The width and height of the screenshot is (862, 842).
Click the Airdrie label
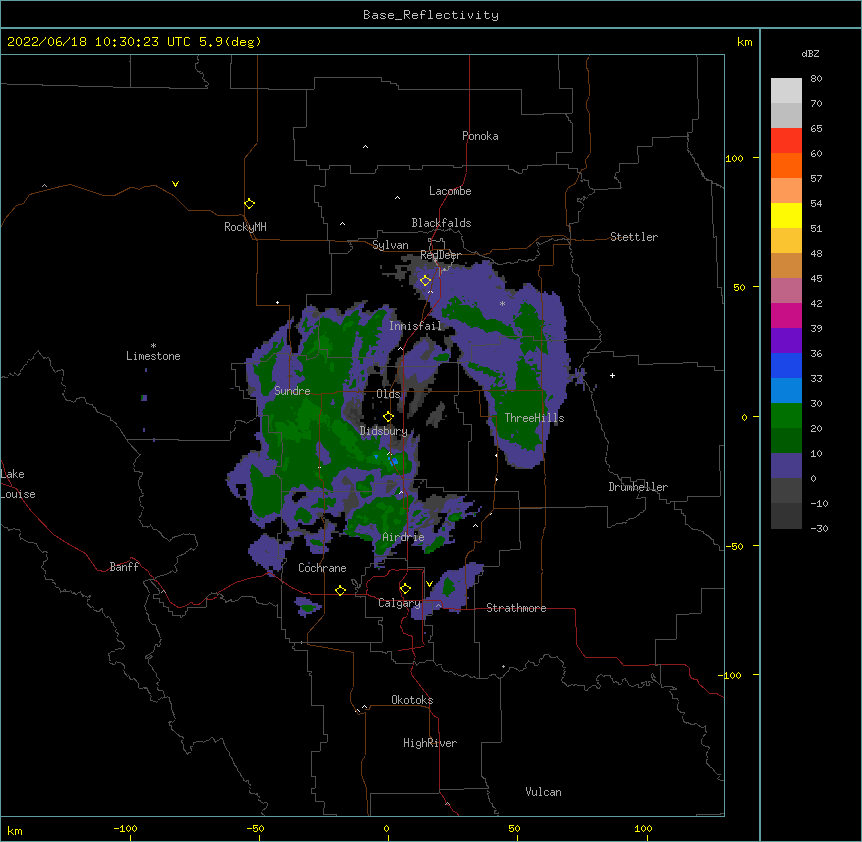pos(404,537)
